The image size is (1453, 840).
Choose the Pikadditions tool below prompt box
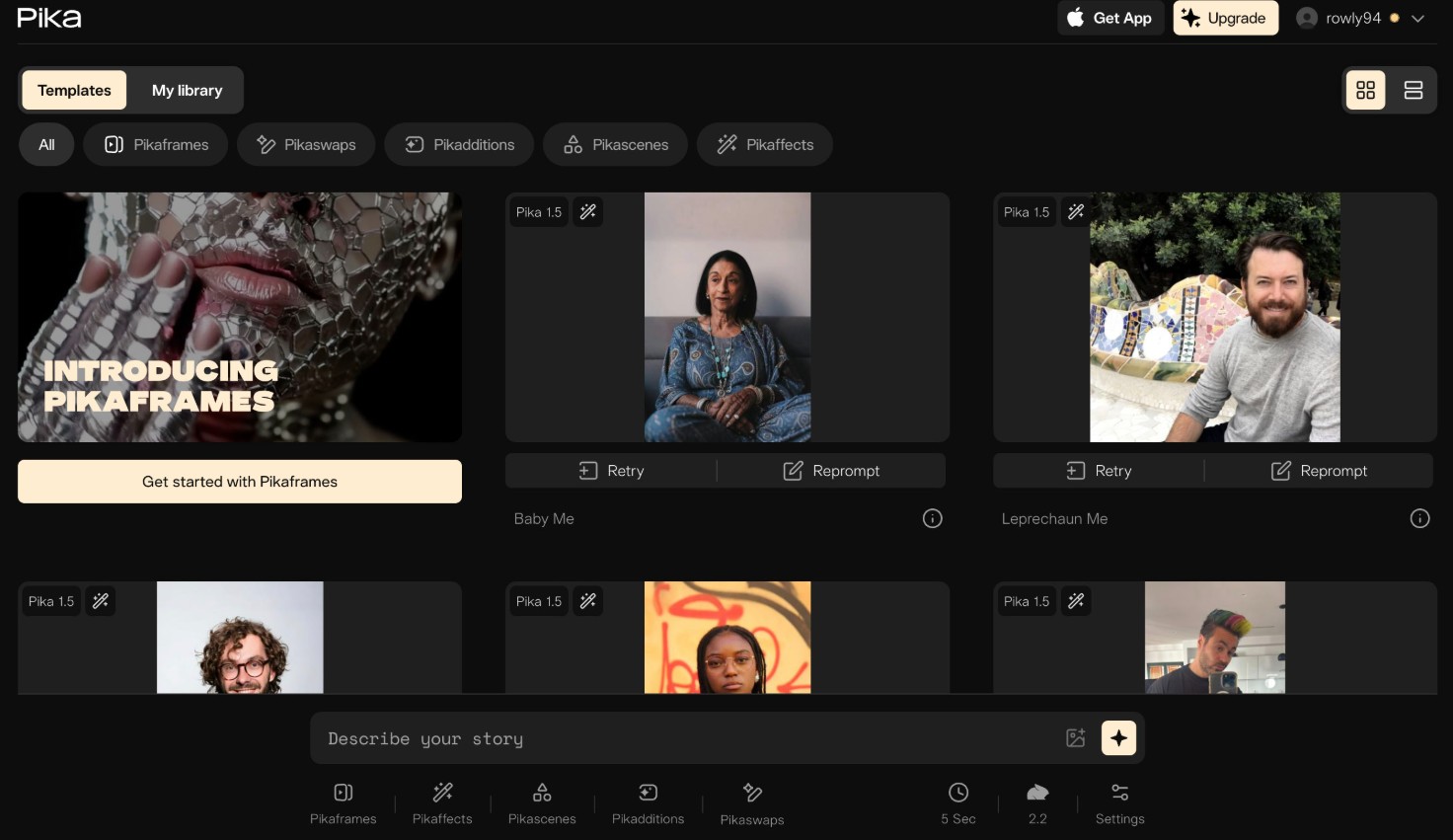(x=648, y=803)
